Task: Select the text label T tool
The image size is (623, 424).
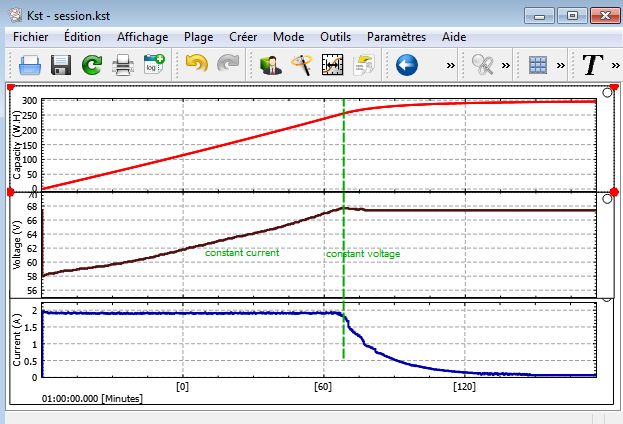Action: pos(592,66)
